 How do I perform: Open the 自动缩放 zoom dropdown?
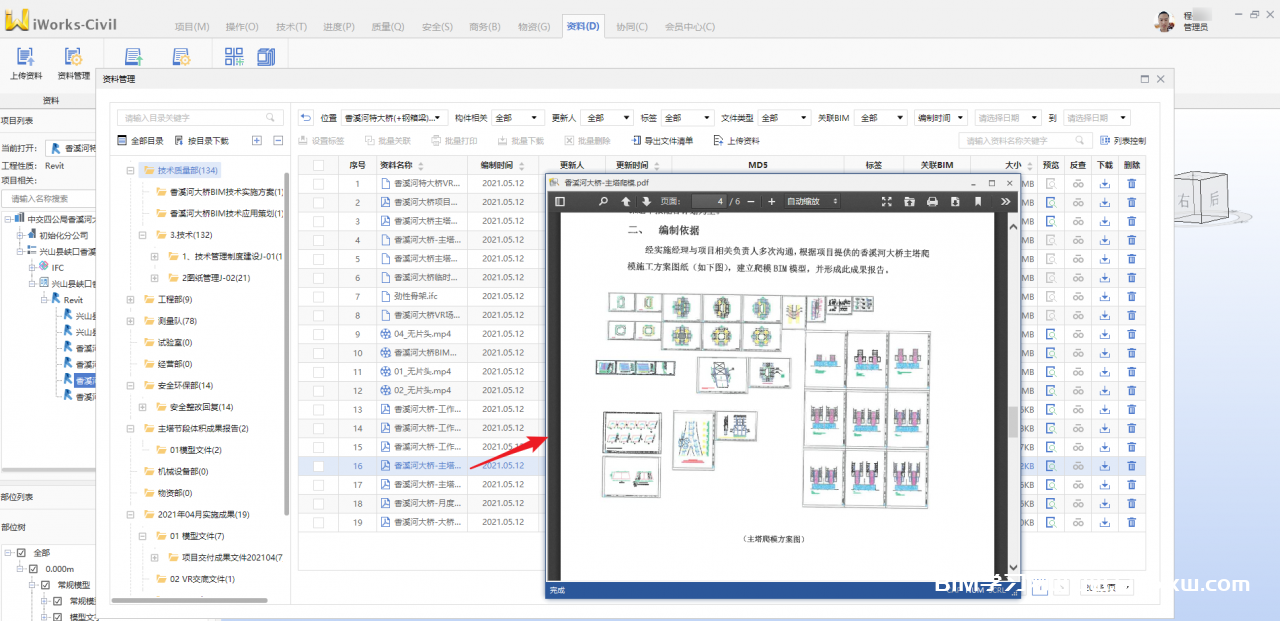[x=813, y=201]
